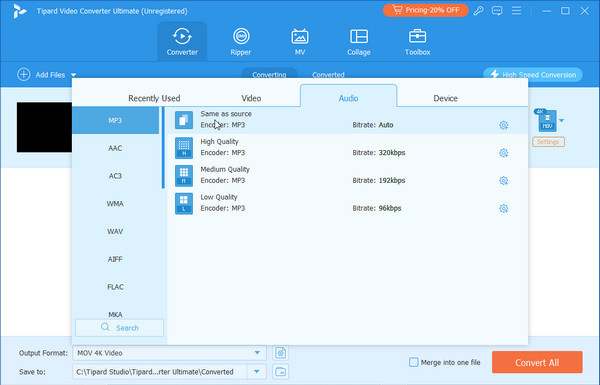The image size is (600, 385).
Task: Open the Converter module
Action: (x=182, y=42)
